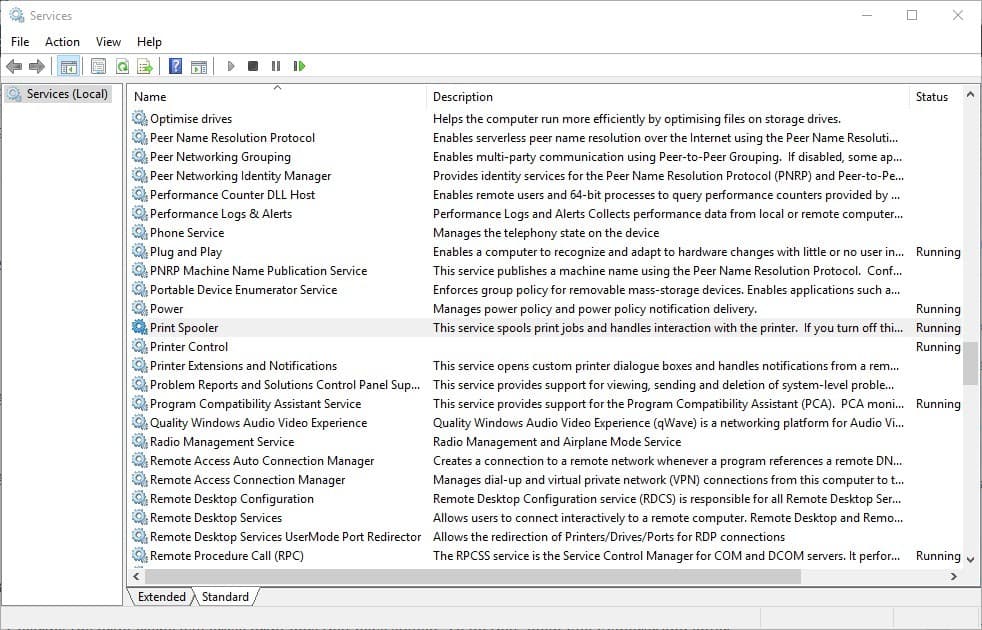Image resolution: width=982 pixels, height=630 pixels.
Task: Click the Refresh toolbar icon
Action: click(122, 66)
